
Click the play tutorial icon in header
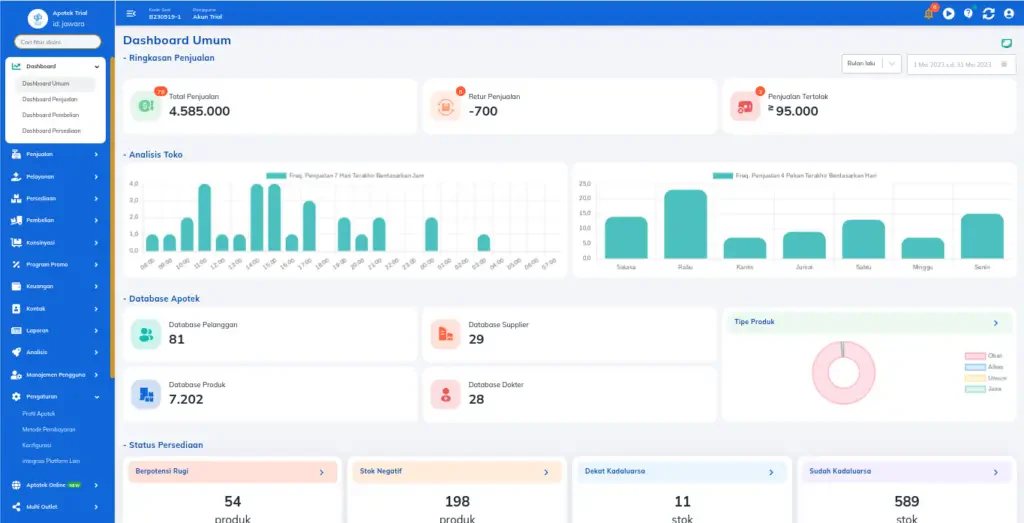[948, 14]
